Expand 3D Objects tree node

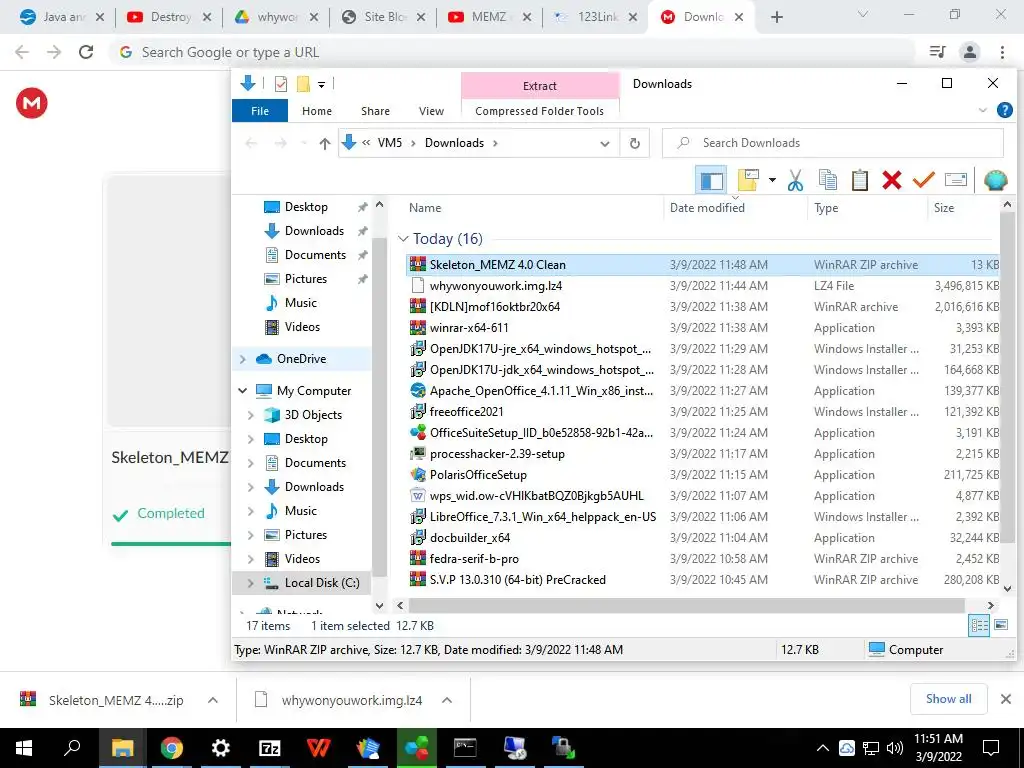click(251, 415)
